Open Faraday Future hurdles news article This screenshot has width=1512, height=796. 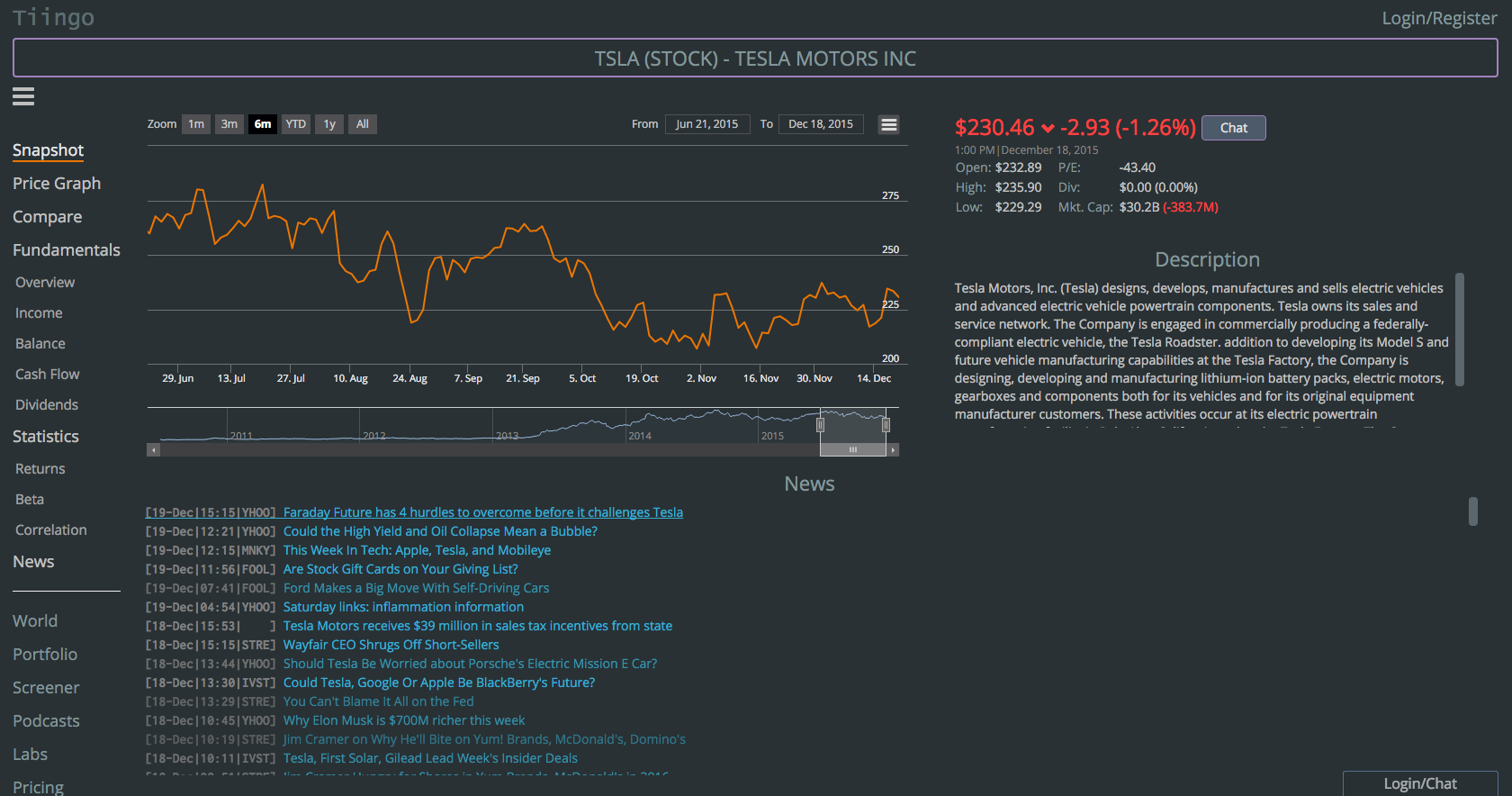pyautogui.click(x=483, y=512)
